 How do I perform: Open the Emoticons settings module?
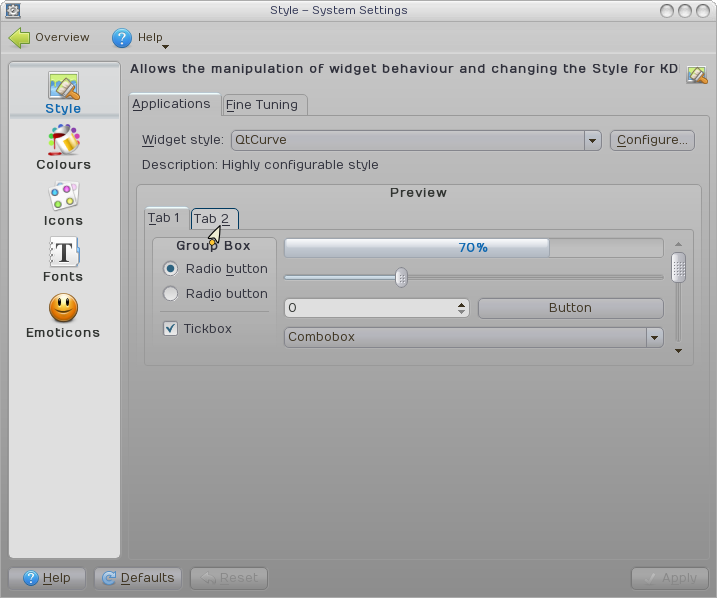click(x=64, y=316)
